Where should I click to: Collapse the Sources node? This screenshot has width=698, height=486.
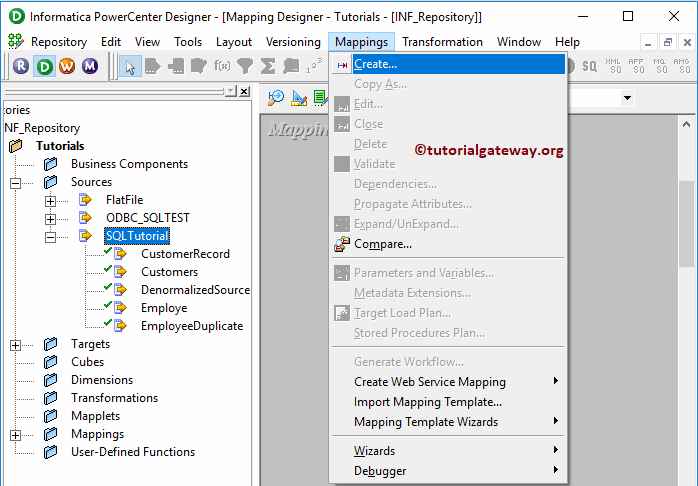click(16, 183)
